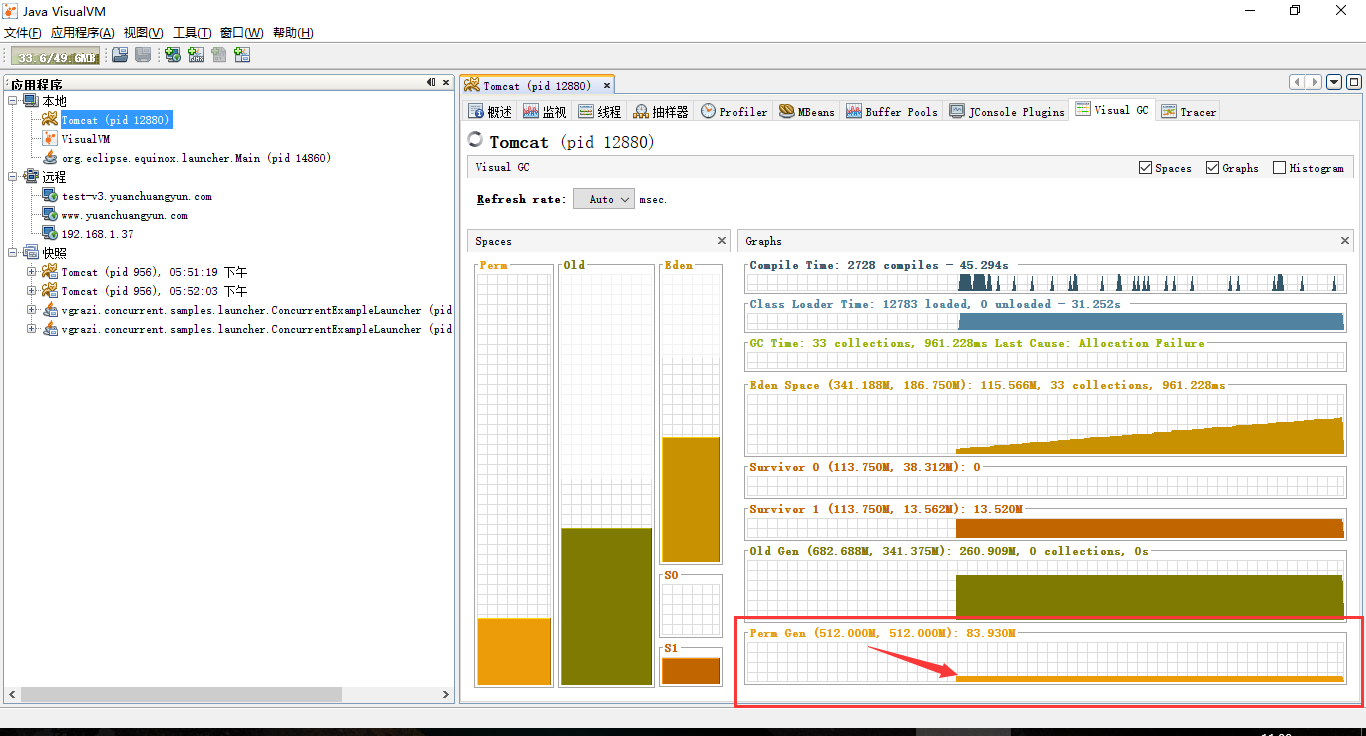This screenshot has width=1366, height=736.
Task: Click the horizontal scrollbar of applications tree
Action: [180, 694]
